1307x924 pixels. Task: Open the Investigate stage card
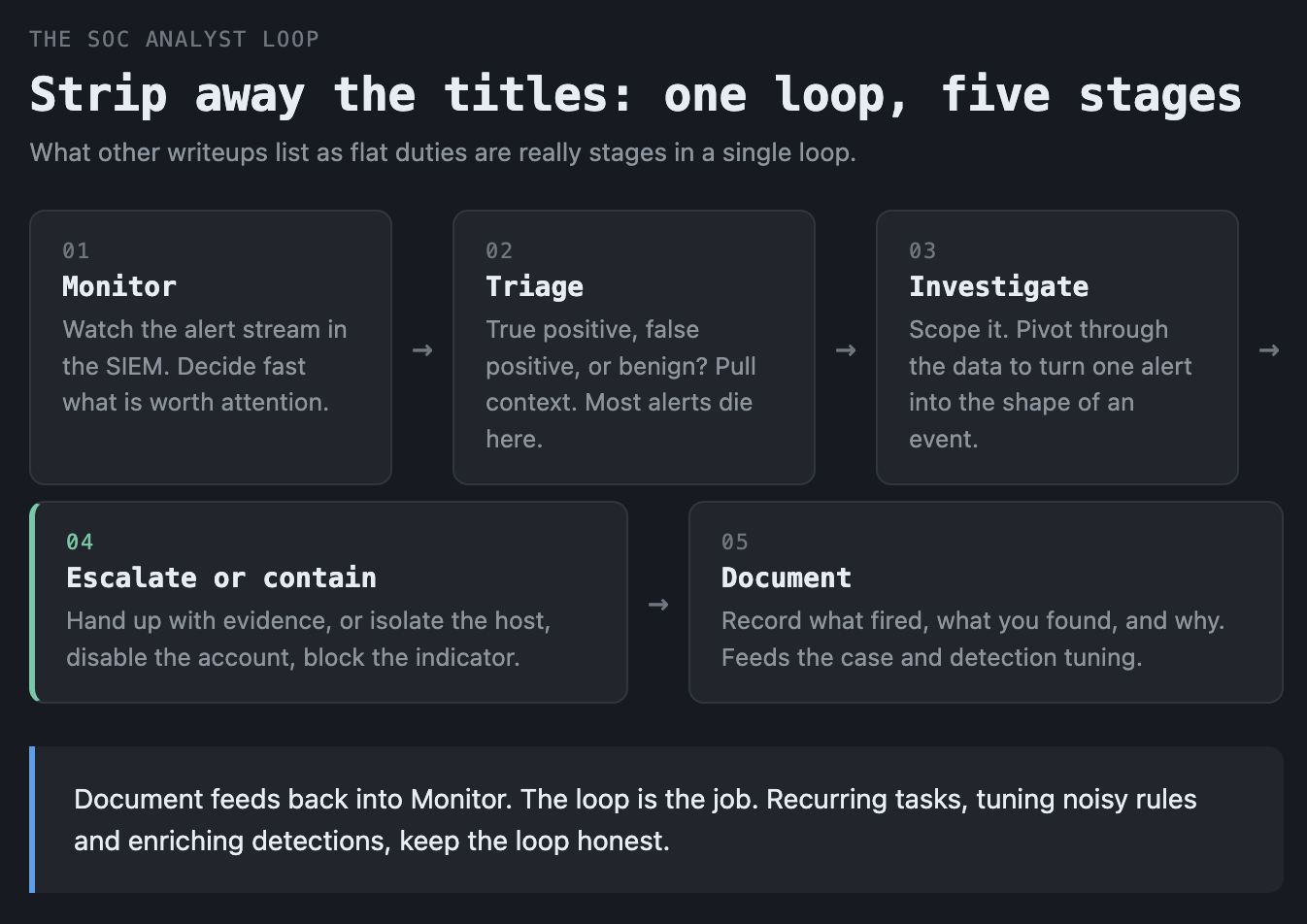click(1057, 347)
